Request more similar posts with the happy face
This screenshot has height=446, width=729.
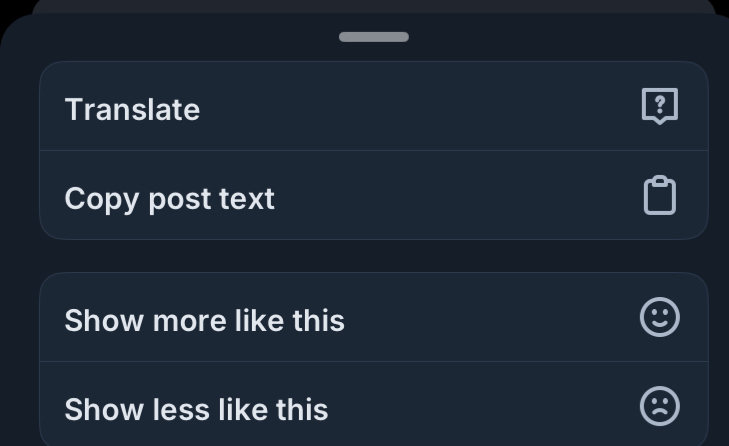(659, 317)
